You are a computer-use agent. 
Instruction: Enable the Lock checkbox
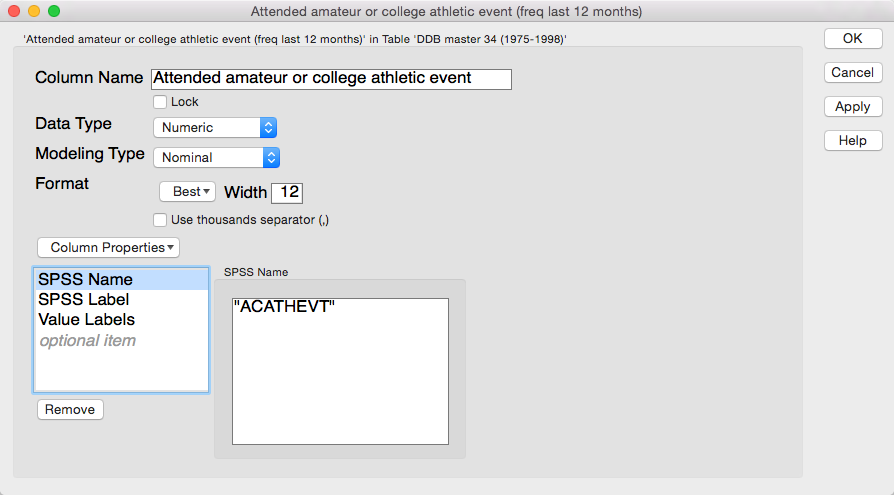click(160, 102)
